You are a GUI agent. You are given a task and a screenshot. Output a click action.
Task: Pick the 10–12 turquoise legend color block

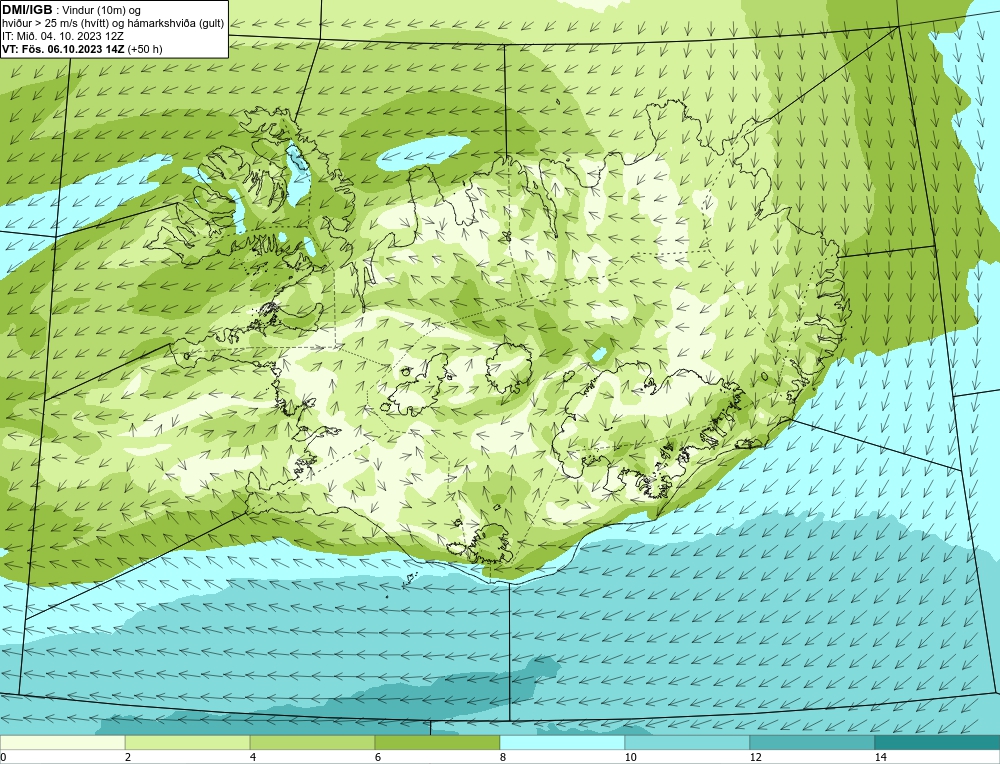[x=687, y=742]
